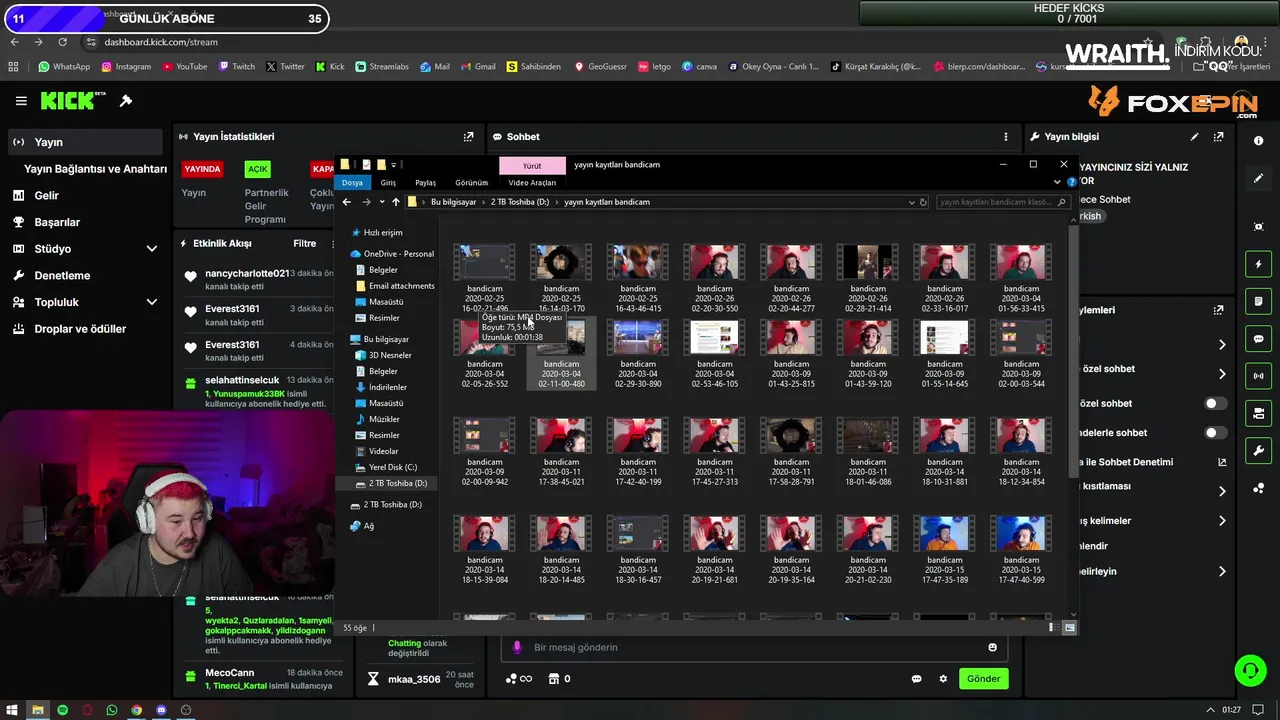Open 'kısıtlaması' chevron in moderation panel
This screenshot has height=720, width=1280.
click(x=1222, y=491)
